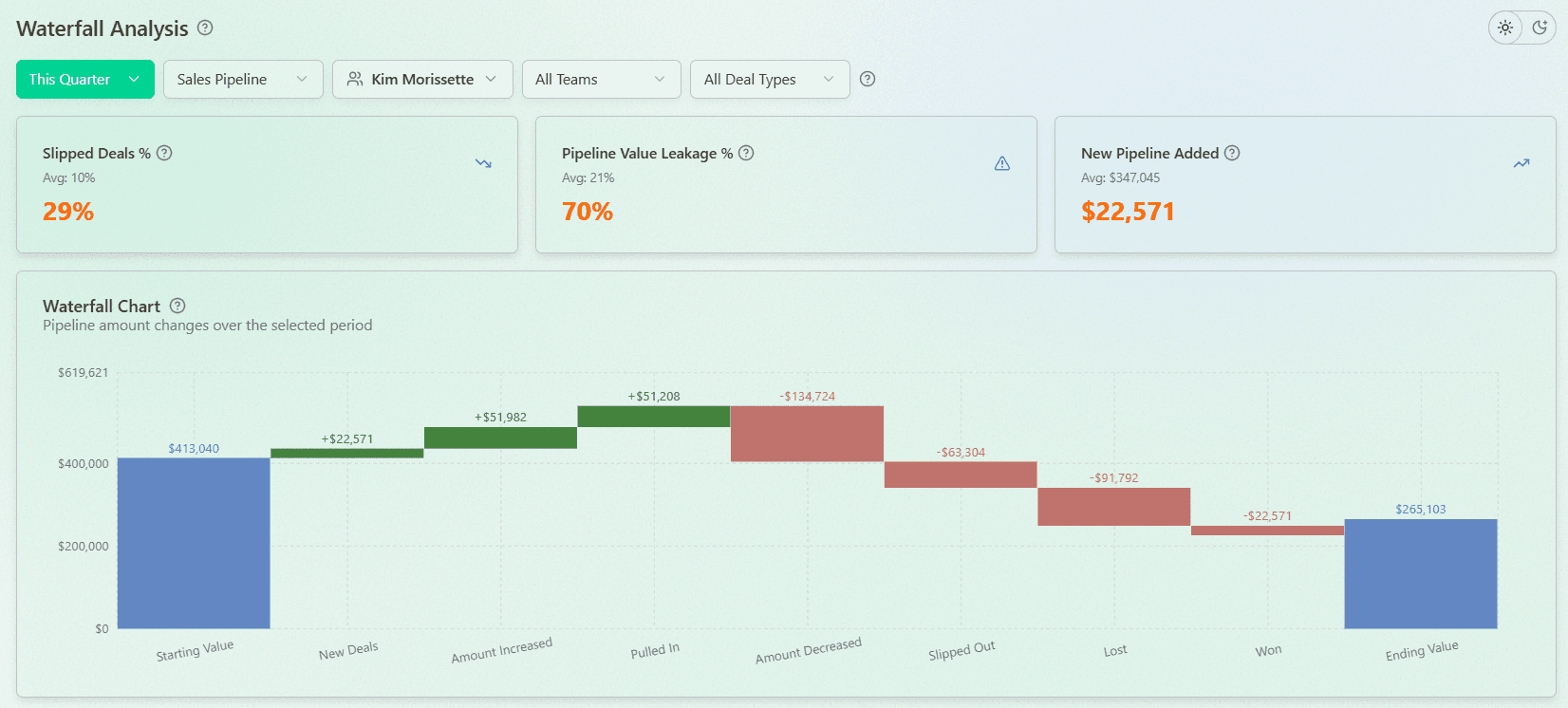1568x708 pixels.
Task: Click trending-up icon in New Pipeline card
Action: (1521, 163)
